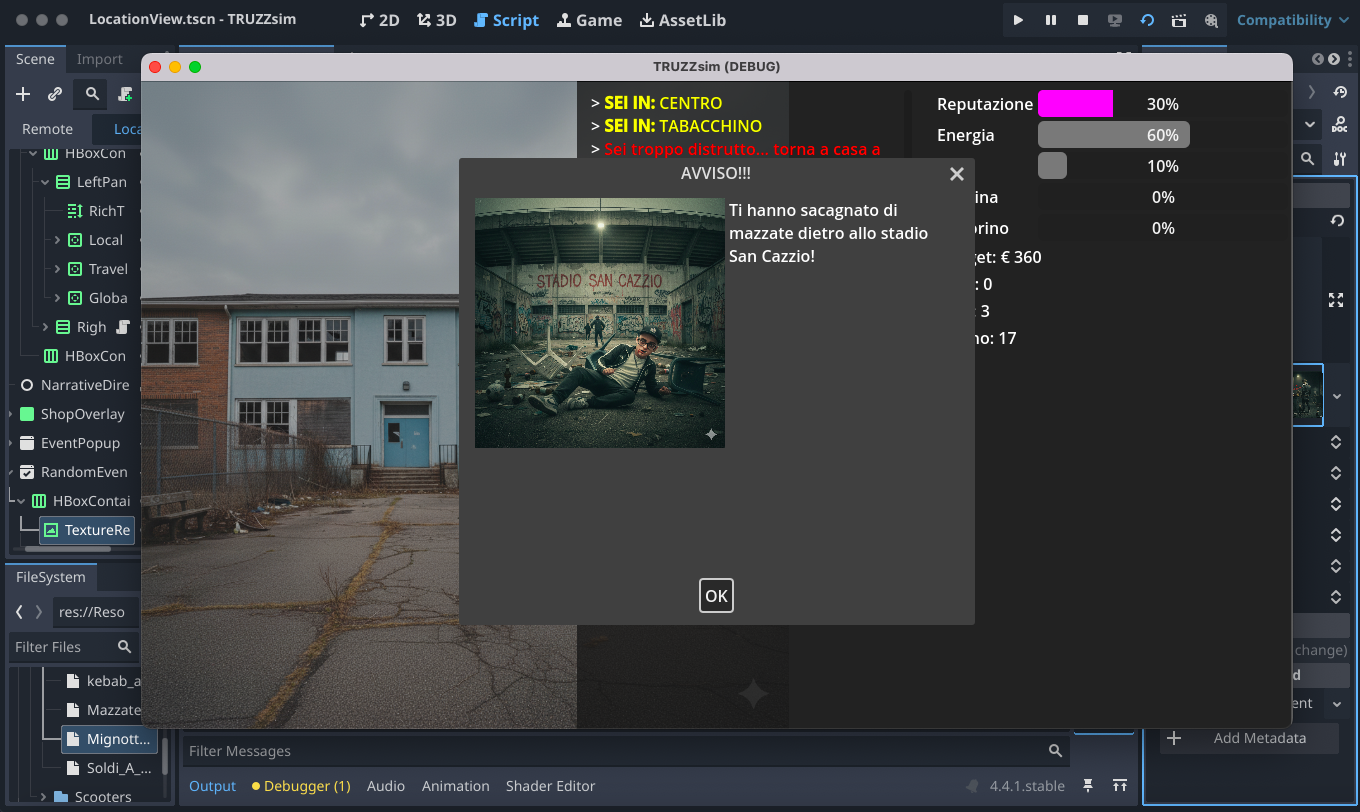The height and width of the screenshot is (812, 1360).
Task: Expand the Globa node in scene tree
Action: [57, 298]
